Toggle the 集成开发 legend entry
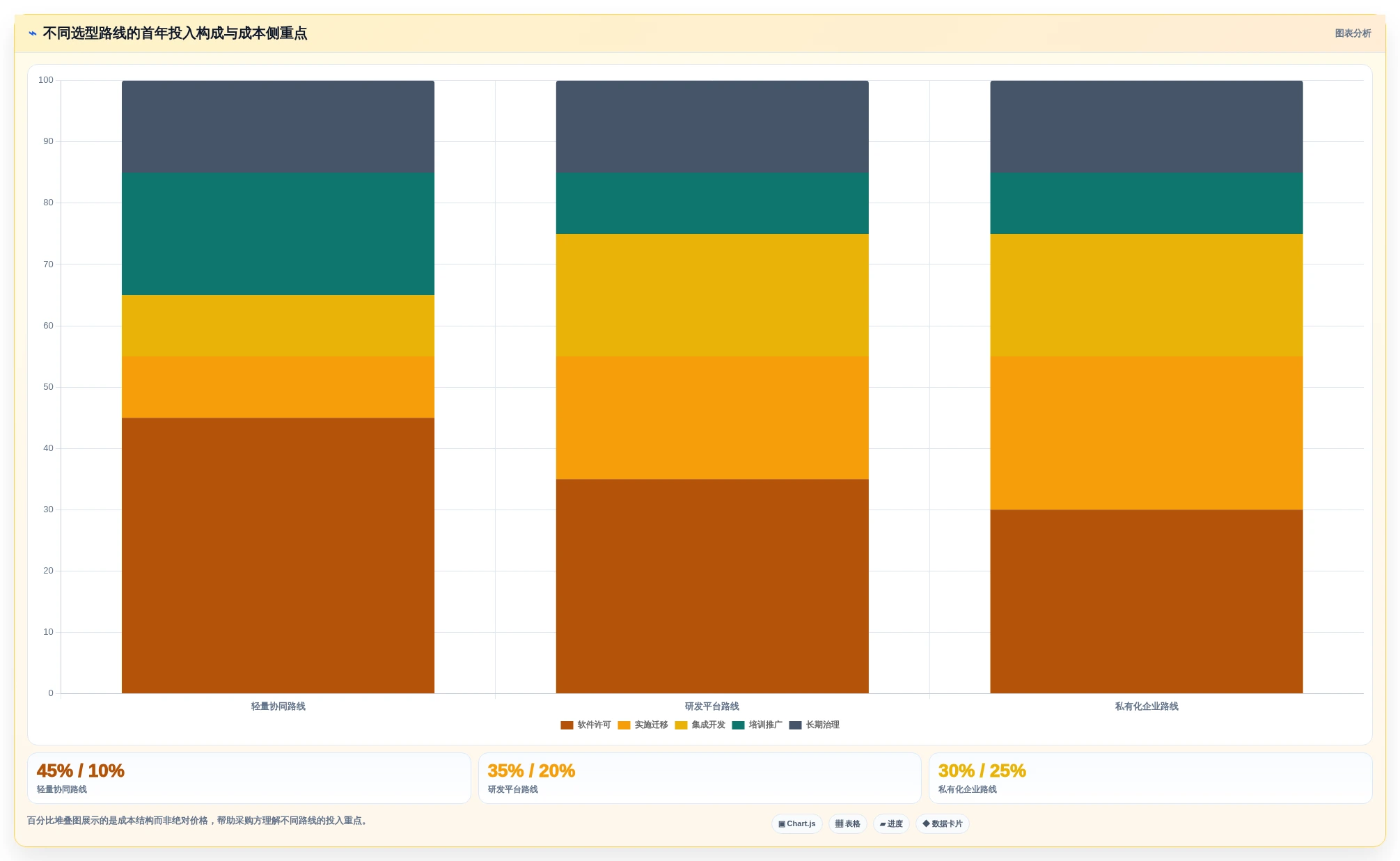 point(700,725)
